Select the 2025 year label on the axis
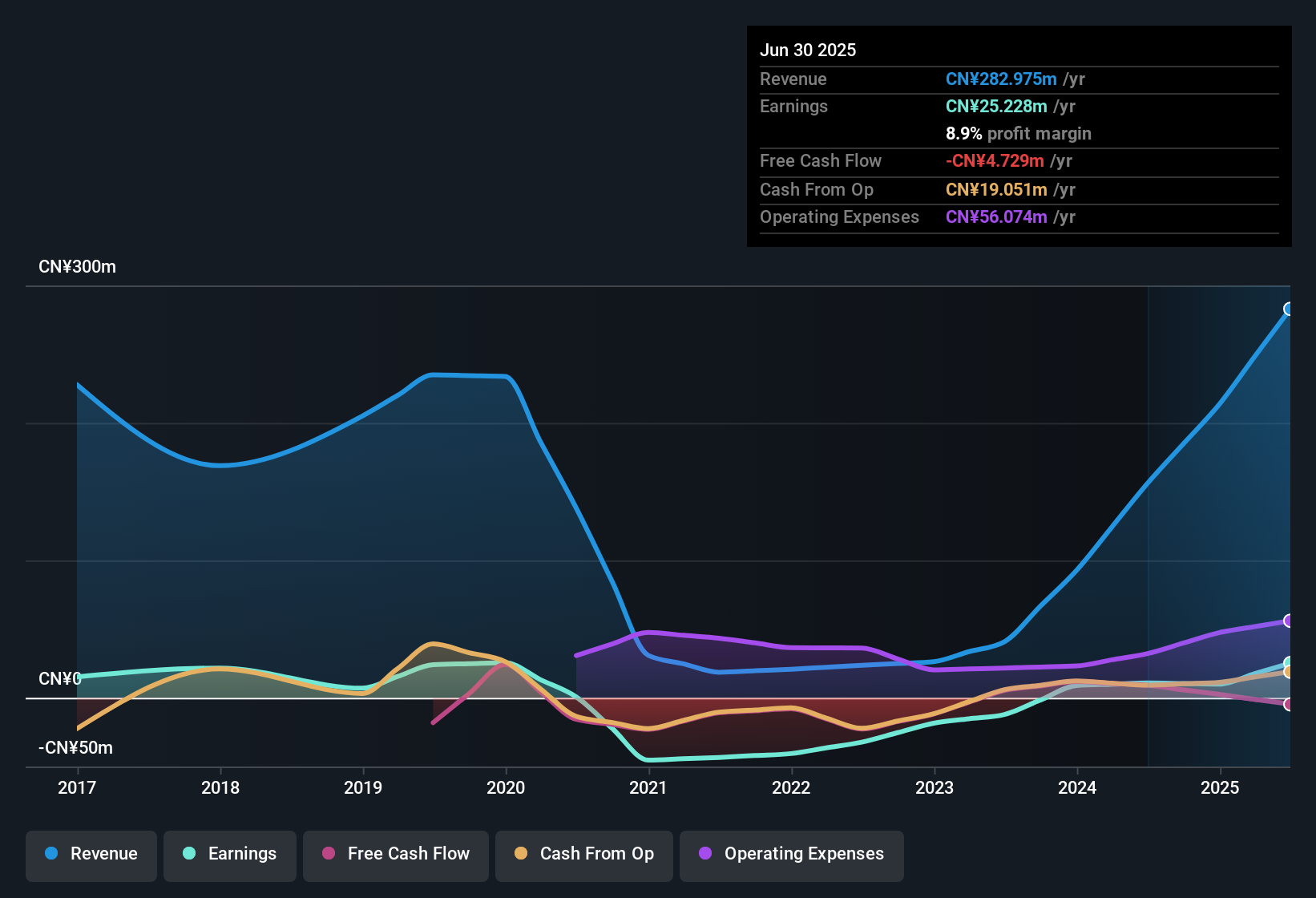The image size is (1316, 898). point(1221,788)
